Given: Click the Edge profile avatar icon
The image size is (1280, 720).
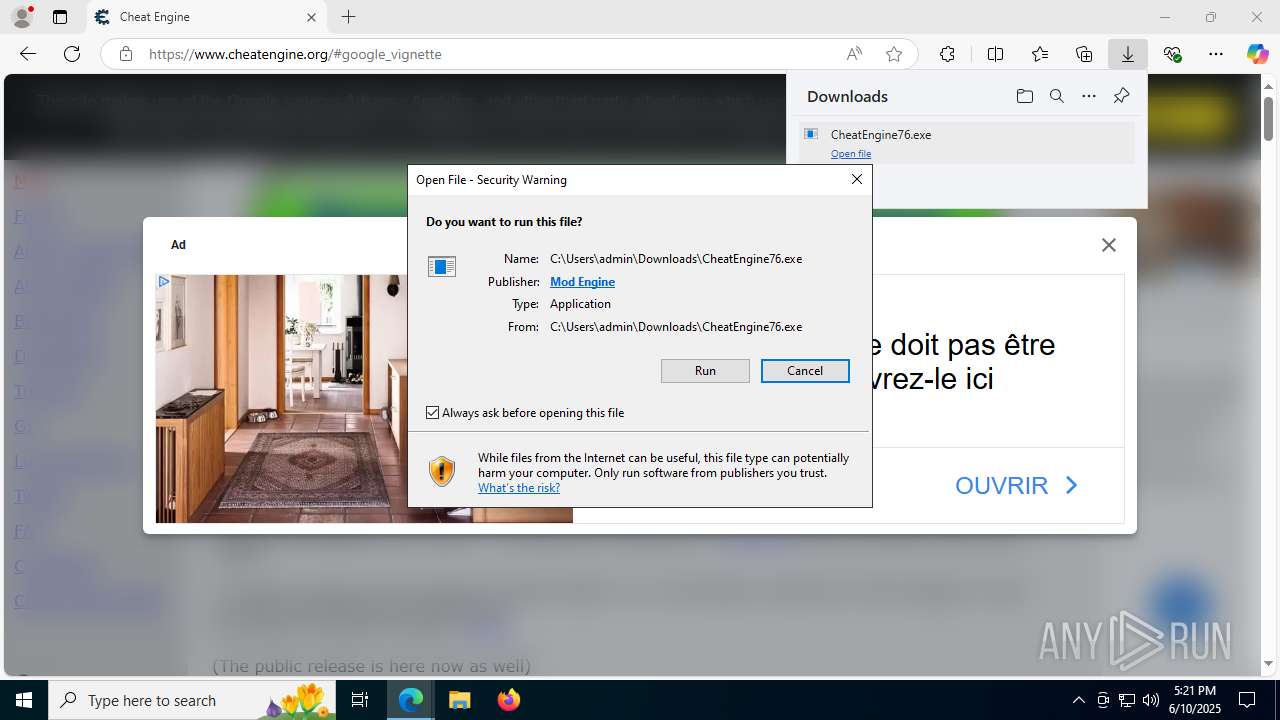Looking at the screenshot, I should 22,17.
